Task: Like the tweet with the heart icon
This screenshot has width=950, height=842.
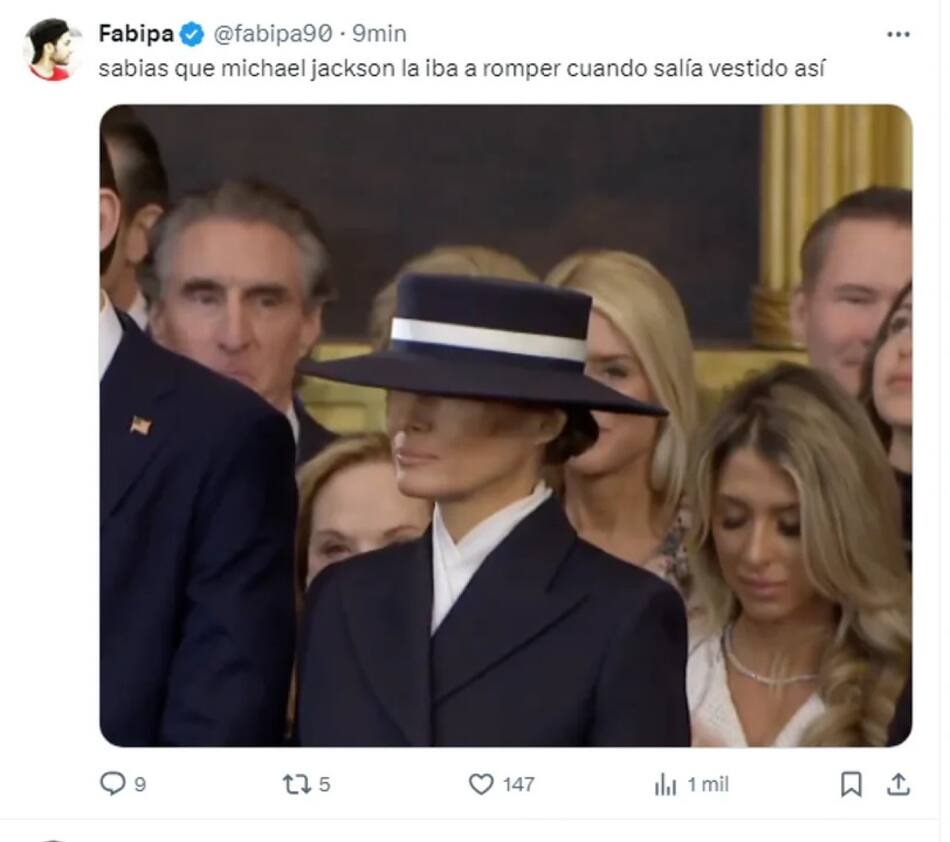Action: [x=481, y=785]
